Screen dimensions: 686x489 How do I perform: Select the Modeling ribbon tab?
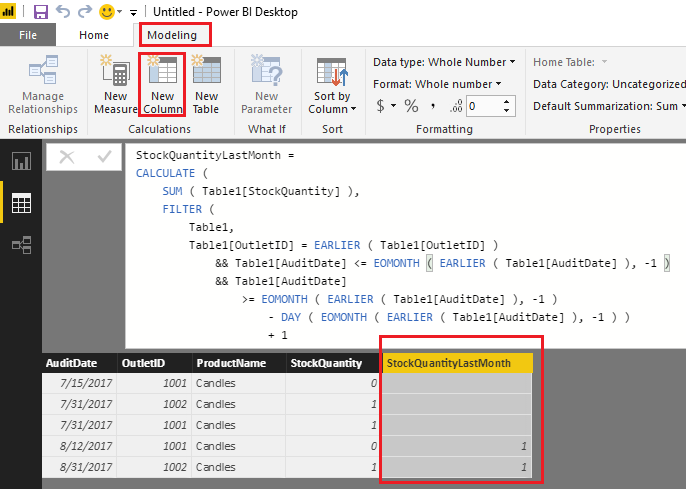[x=172, y=35]
